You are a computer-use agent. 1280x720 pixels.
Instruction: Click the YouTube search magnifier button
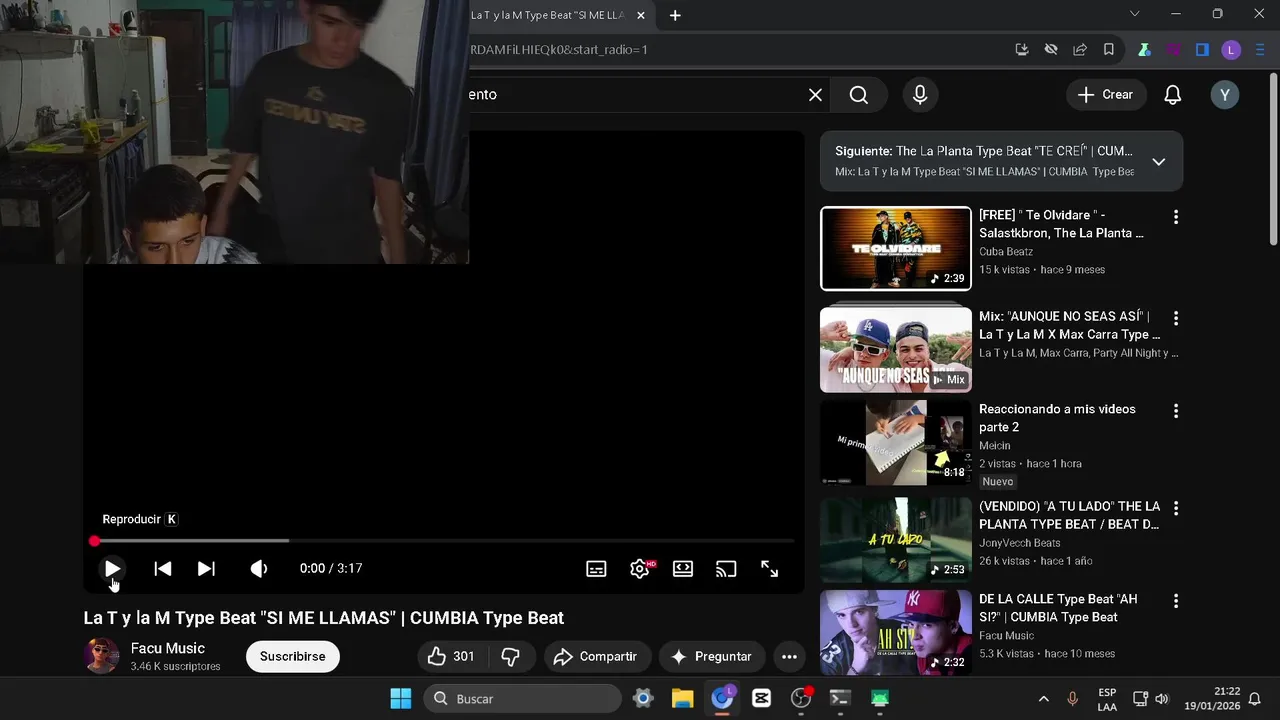coord(859,94)
